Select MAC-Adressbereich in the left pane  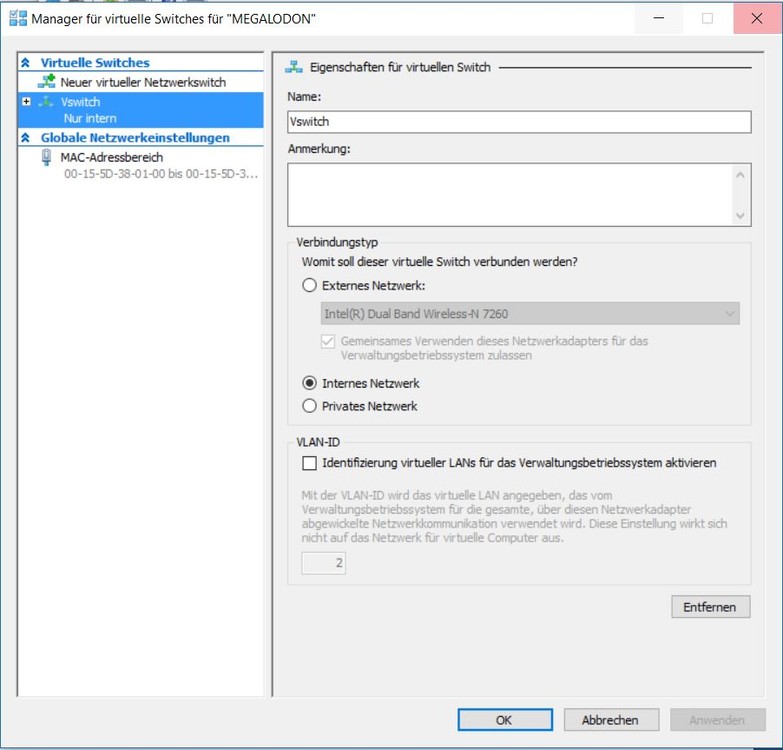coord(111,158)
